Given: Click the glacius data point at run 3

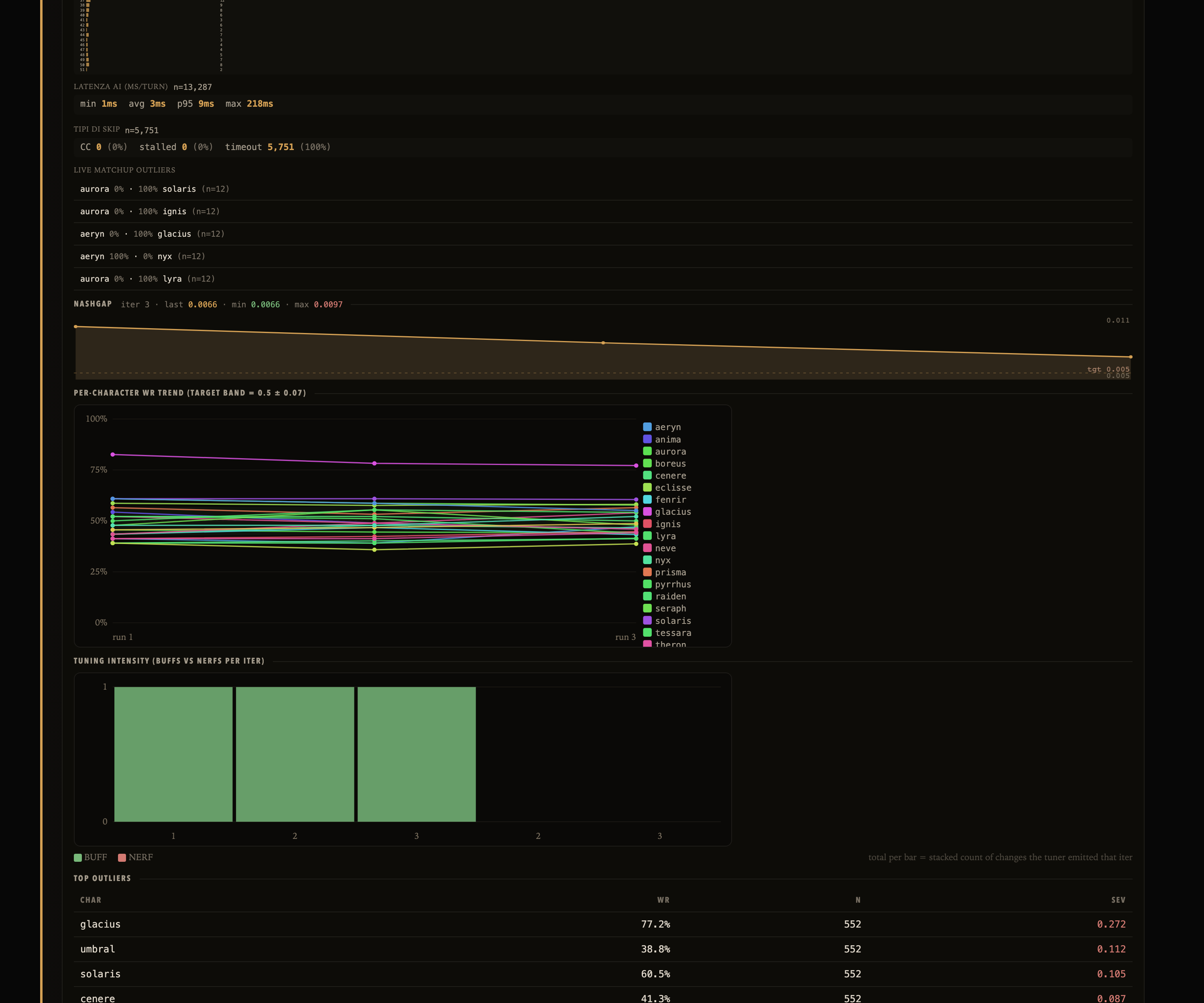Looking at the screenshot, I should [x=636, y=465].
